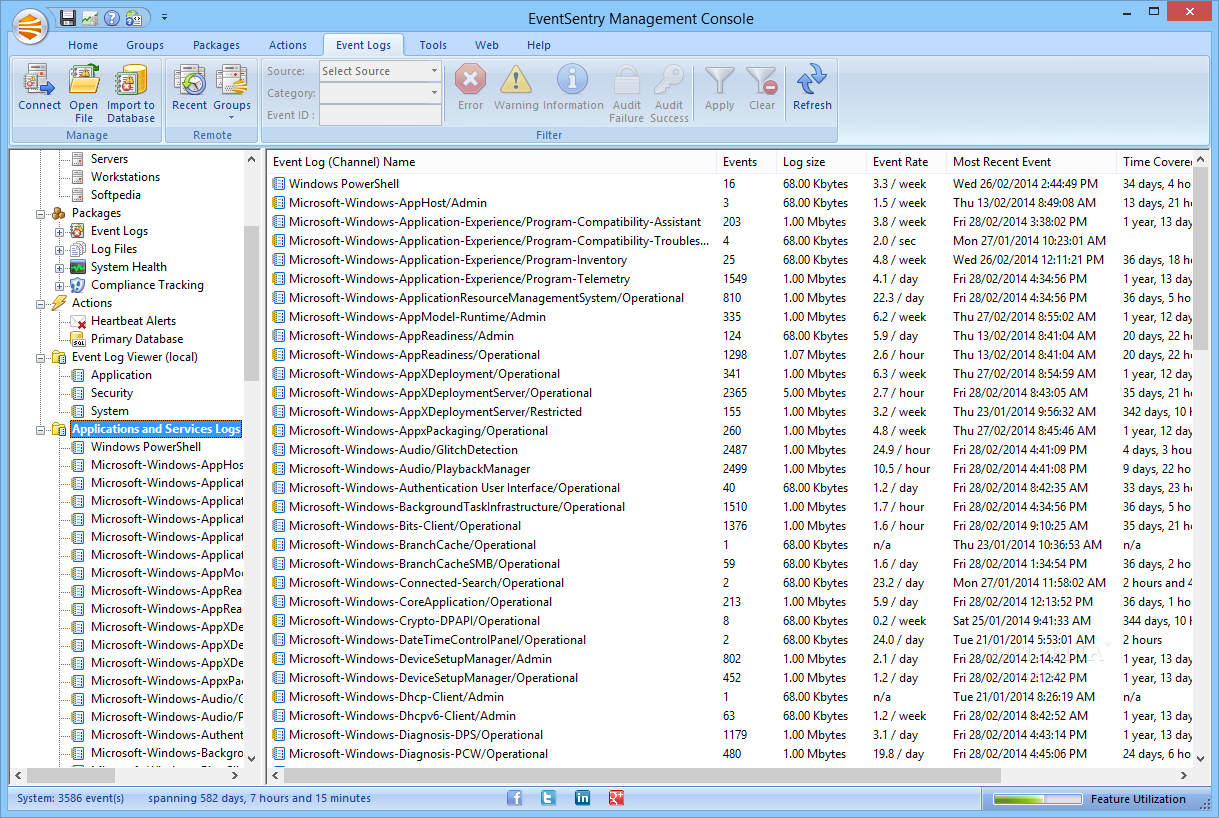Open the Application log in tree
The height and width of the screenshot is (818, 1219).
pyautogui.click(x=121, y=375)
